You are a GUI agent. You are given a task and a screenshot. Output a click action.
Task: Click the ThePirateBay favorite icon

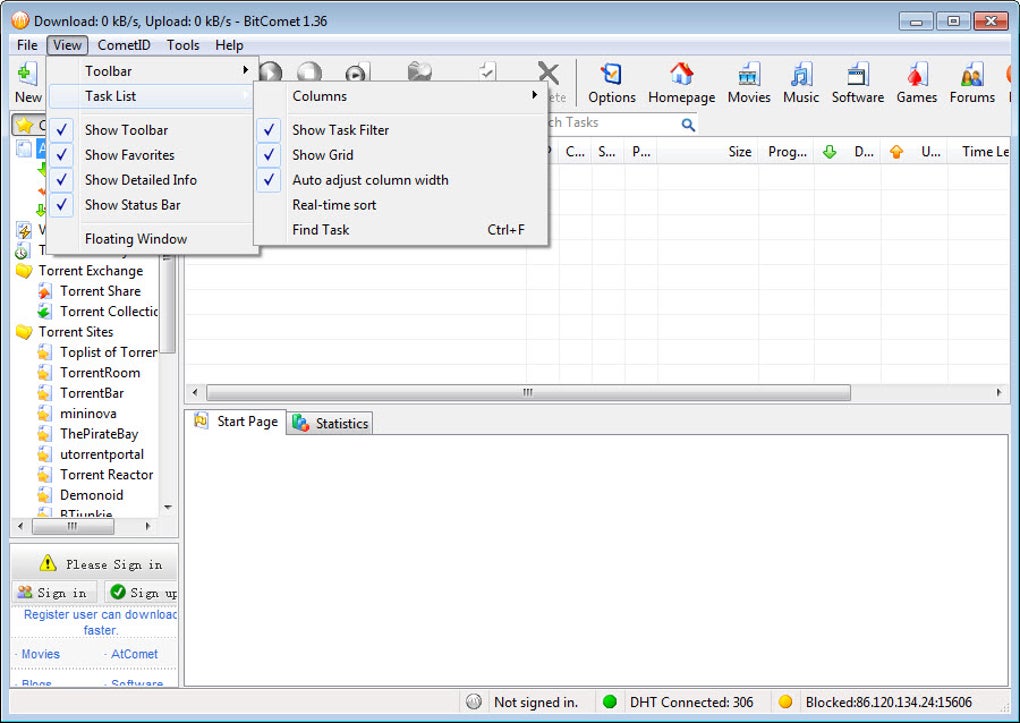click(x=44, y=434)
